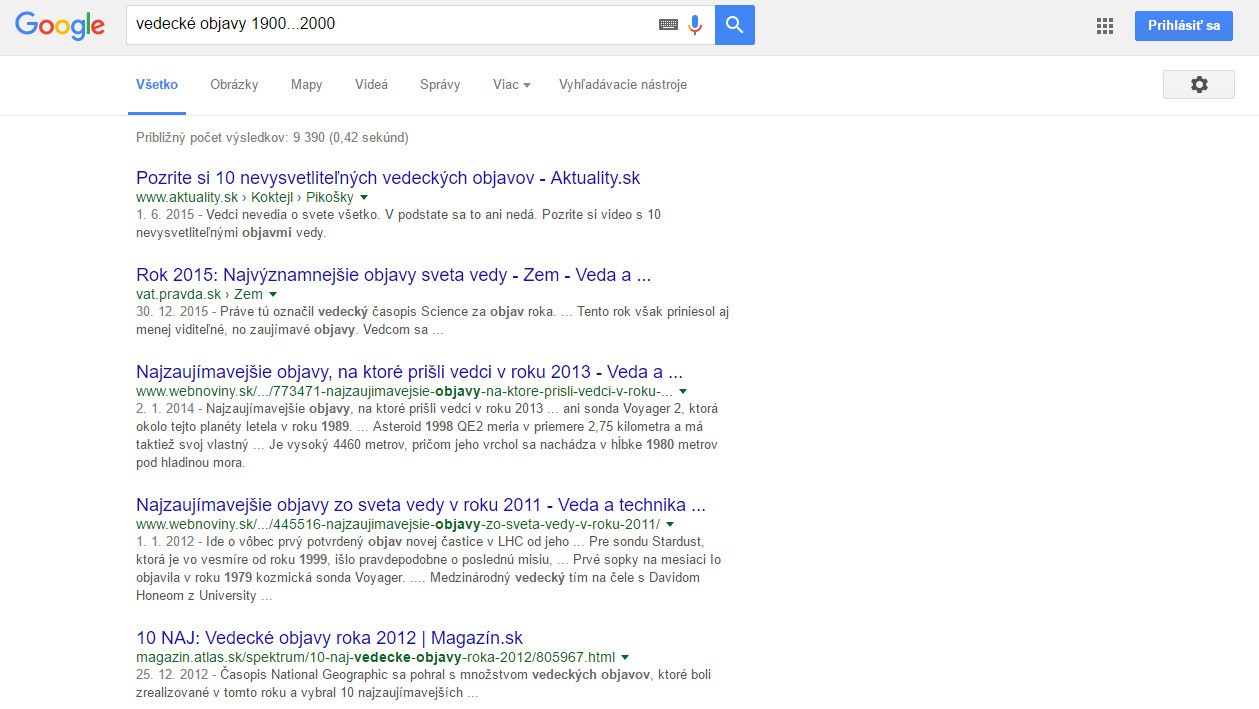Image resolution: width=1259 pixels, height=709 pixels.
Task: Expand arrow next to vat.pravda.sk URL
Action: coord(273,295)
